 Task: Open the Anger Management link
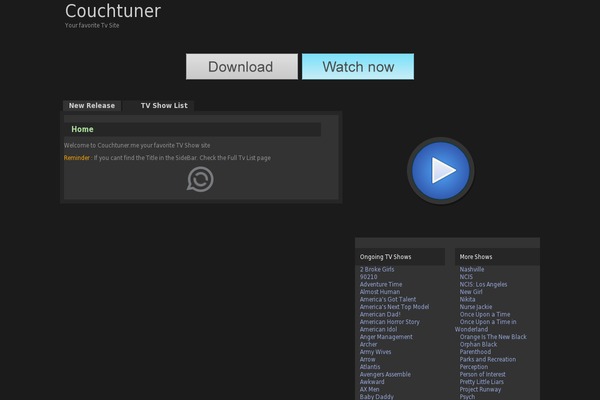(386, 337)
